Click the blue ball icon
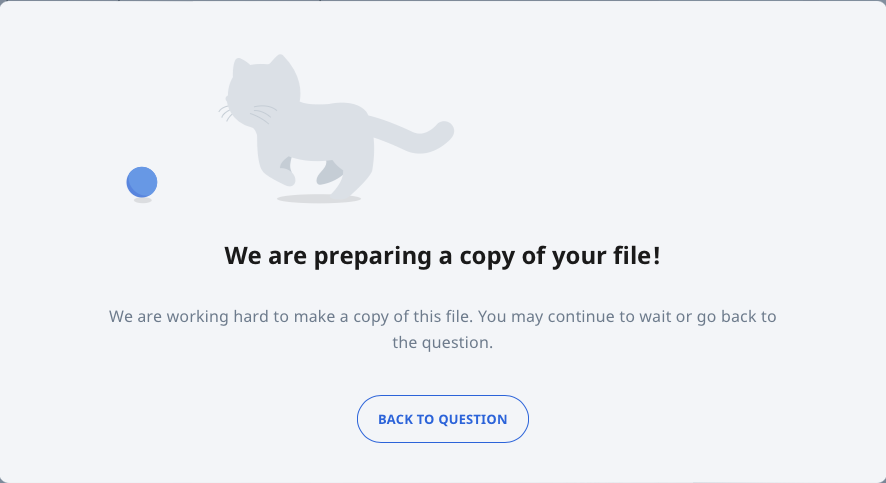This screenshot has width=886, height=483. click(142, 182)
